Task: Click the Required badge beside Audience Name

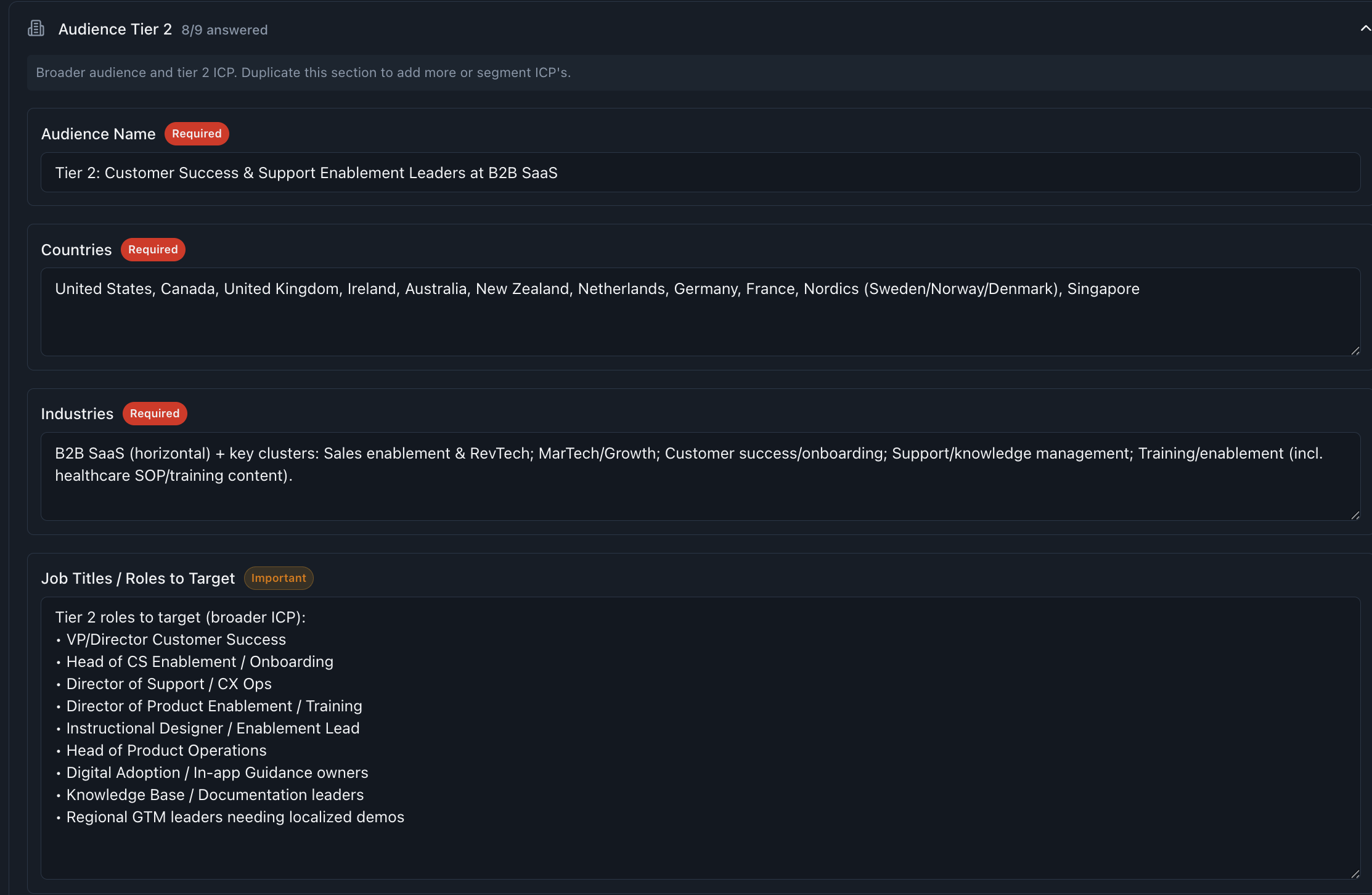Action: (x=197, y=134)
